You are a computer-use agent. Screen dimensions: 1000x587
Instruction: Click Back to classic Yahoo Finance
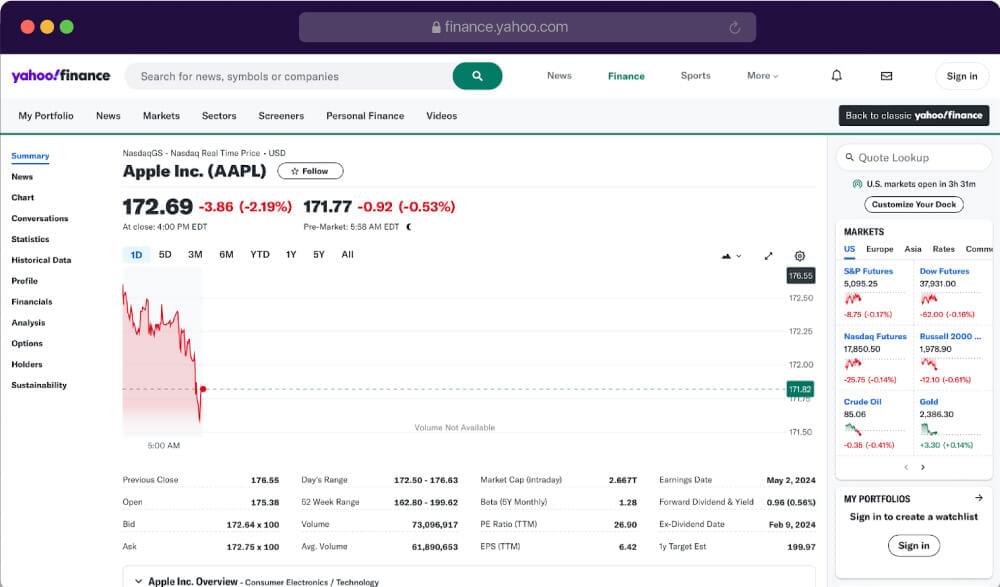913,116
